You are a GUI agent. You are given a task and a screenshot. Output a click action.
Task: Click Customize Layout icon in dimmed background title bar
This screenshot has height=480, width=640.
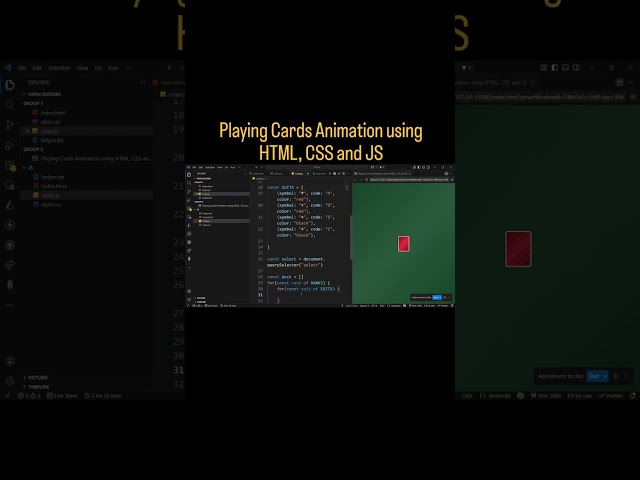tap(544, 67)
